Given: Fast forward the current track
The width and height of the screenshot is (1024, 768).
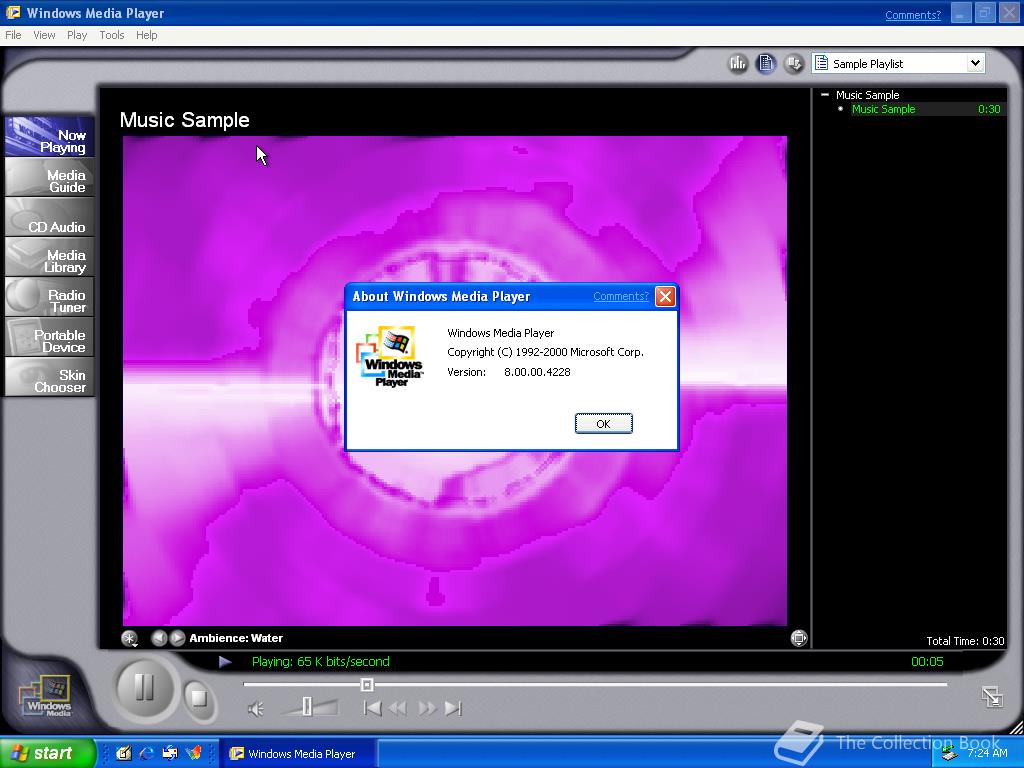Looking at the screenshot, I should (x=426, y=708).
